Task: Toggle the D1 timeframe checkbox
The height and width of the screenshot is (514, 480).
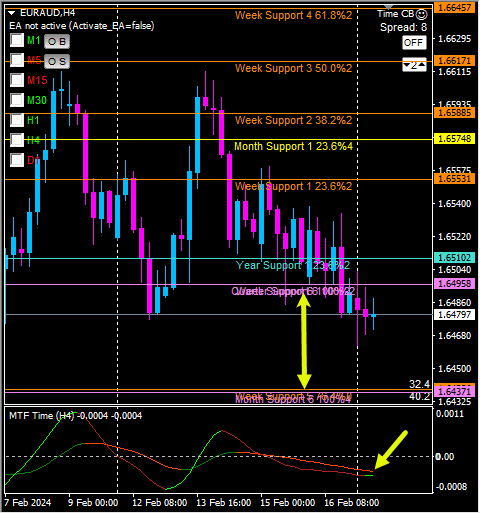Action: coord(17,160)
